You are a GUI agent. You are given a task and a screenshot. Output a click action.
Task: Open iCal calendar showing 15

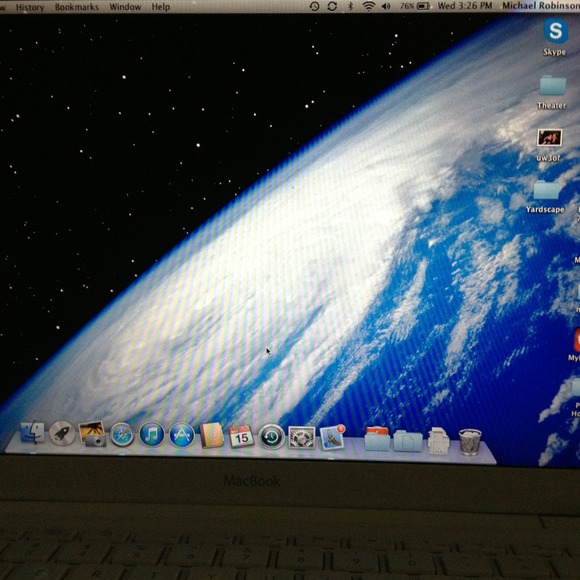[241, 436]
